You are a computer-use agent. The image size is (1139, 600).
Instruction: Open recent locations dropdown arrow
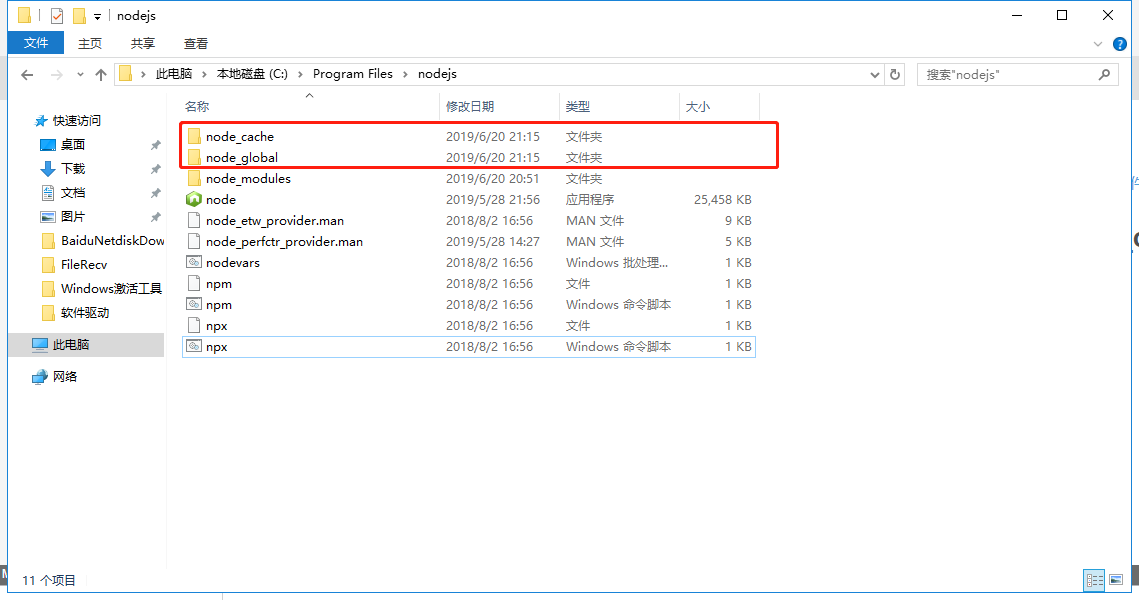pos(80,74)
